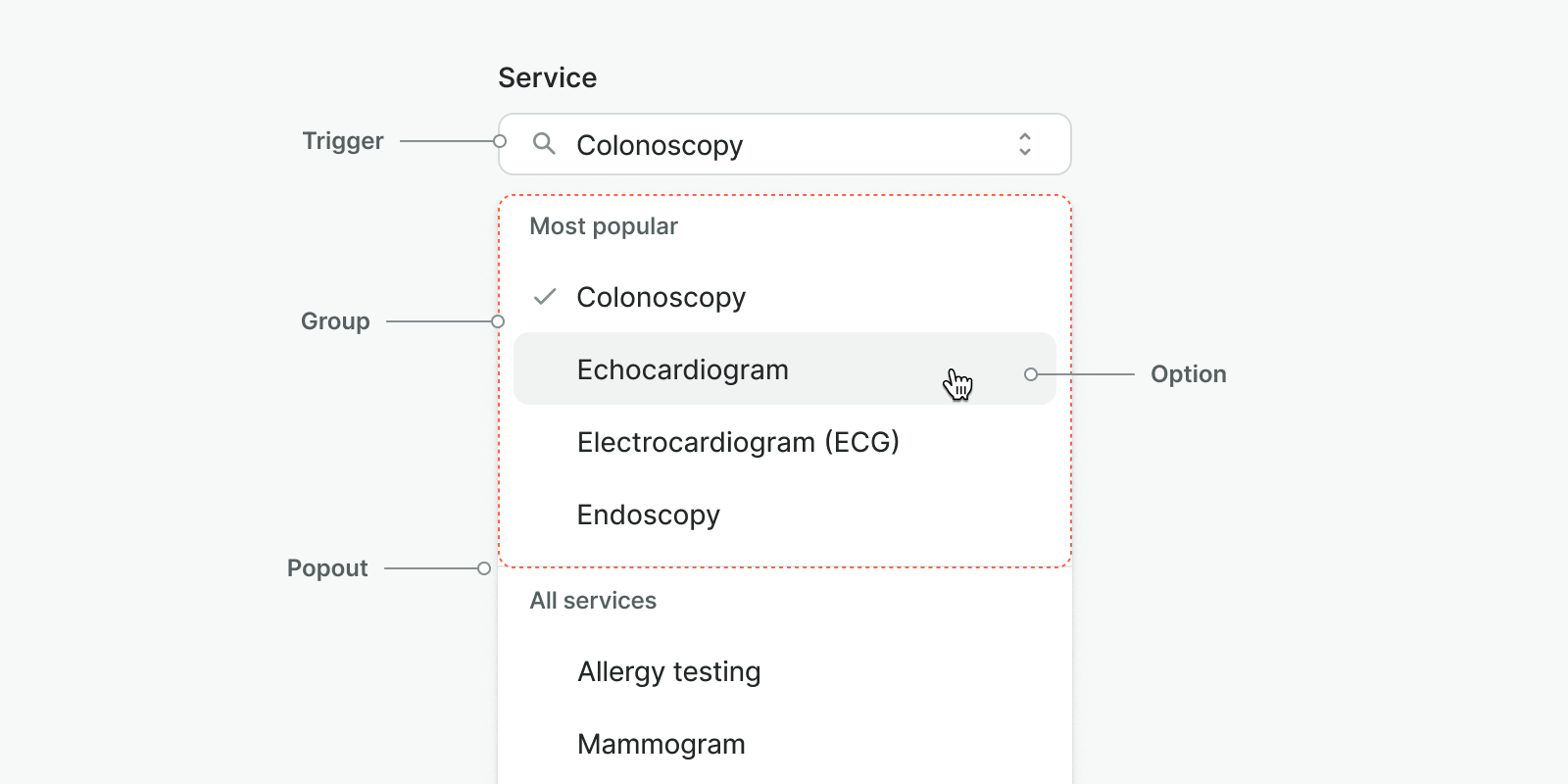Open the Service combobox chevron arrows
Viewport: 1568px width, 784px height.
1024,144
